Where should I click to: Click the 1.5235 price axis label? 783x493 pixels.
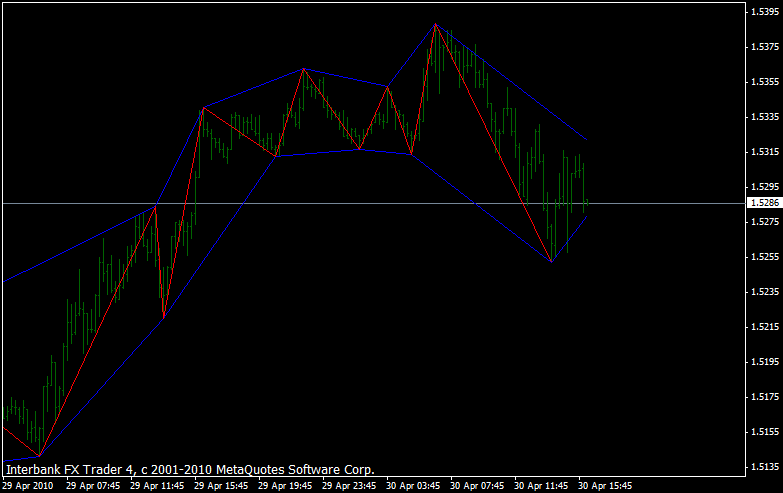pyautogui.click(x=765, y=291)
